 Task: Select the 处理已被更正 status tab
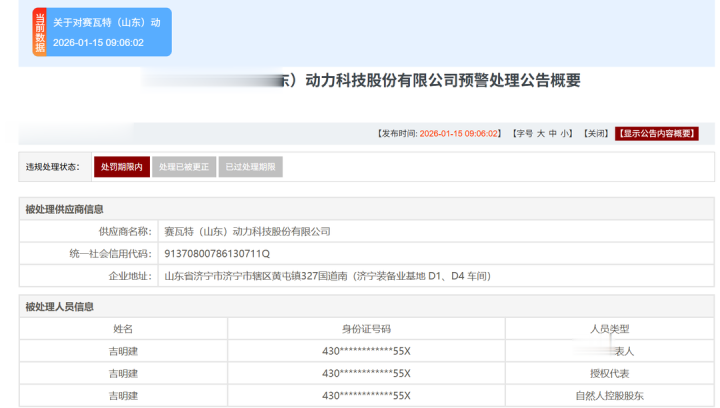184,167
